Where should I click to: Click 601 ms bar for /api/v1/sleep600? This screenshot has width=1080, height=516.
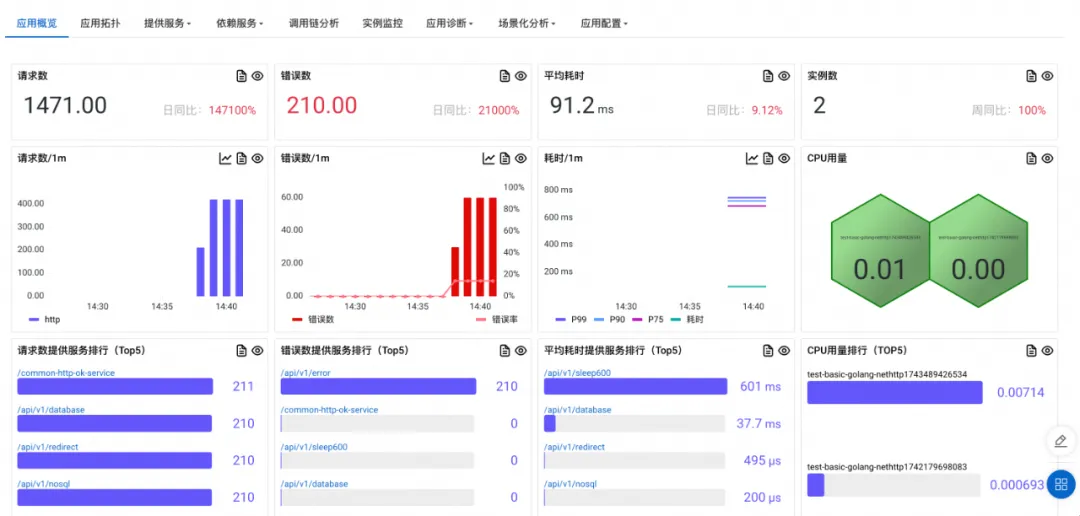[x=635, y=386]
